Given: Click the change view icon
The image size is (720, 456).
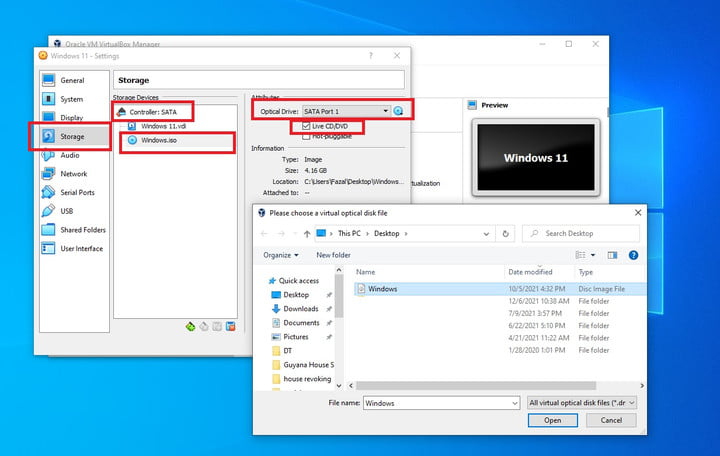Looking at the screenshot, I should [x=580, y=255].
